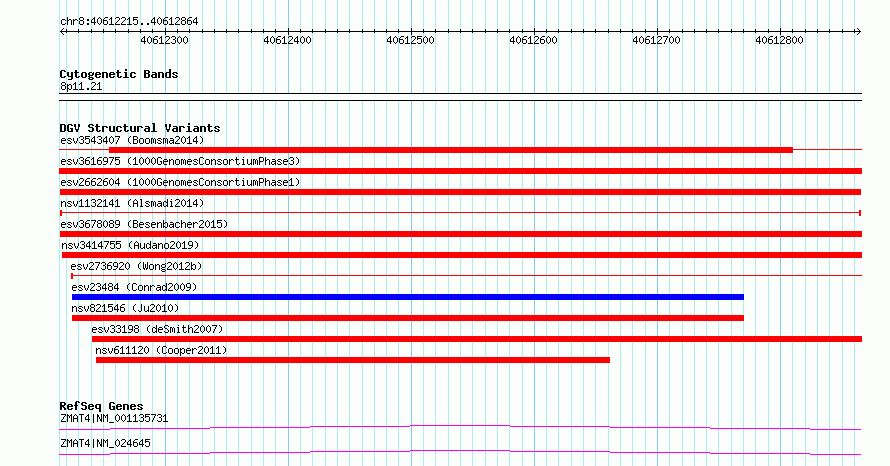Click the 8p11.21 cytogenetic band label
Viewport: 890px width, 466px height.
pos(81,86)
